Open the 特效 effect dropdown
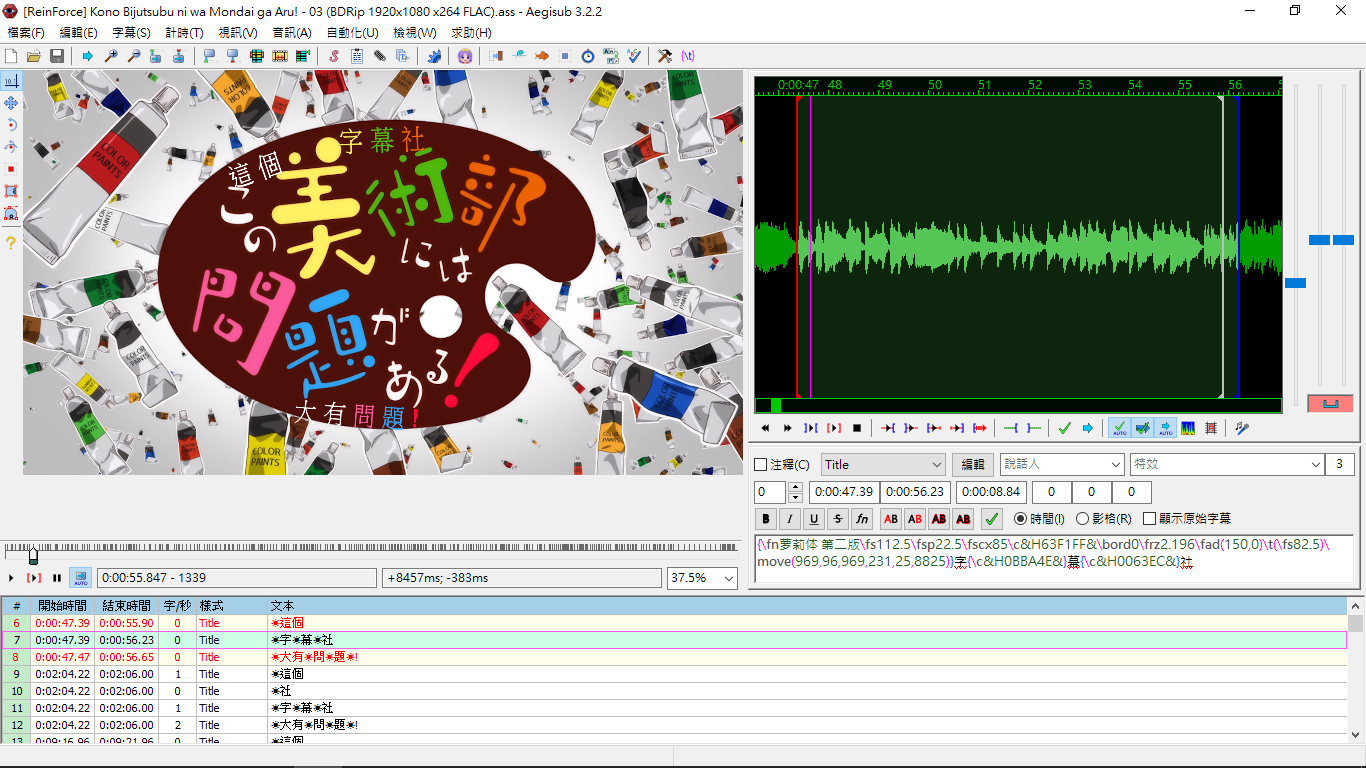The image size is (1366, 768). [1228, 465]
